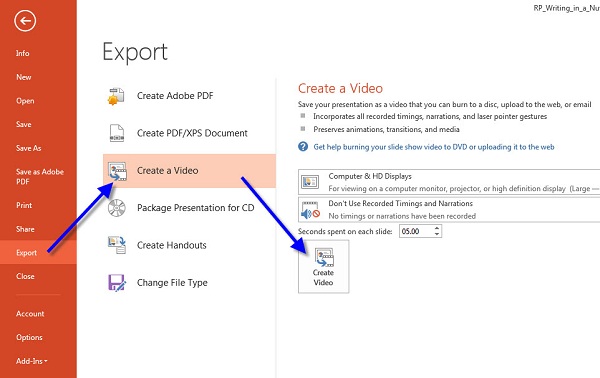The image size is (600, 378).
Task: Select the Change File Type option
Action: coord(189,282)
